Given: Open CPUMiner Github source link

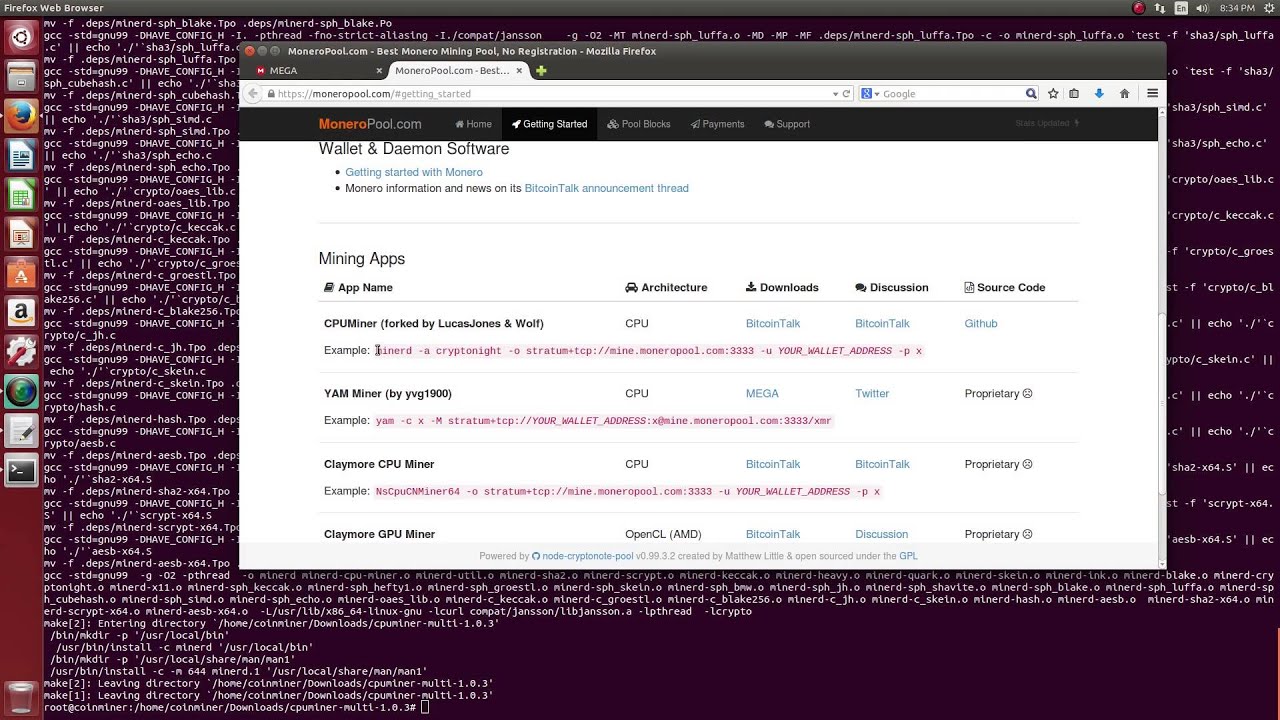Looking at the screenshot, I should click(x=981, y=323).
